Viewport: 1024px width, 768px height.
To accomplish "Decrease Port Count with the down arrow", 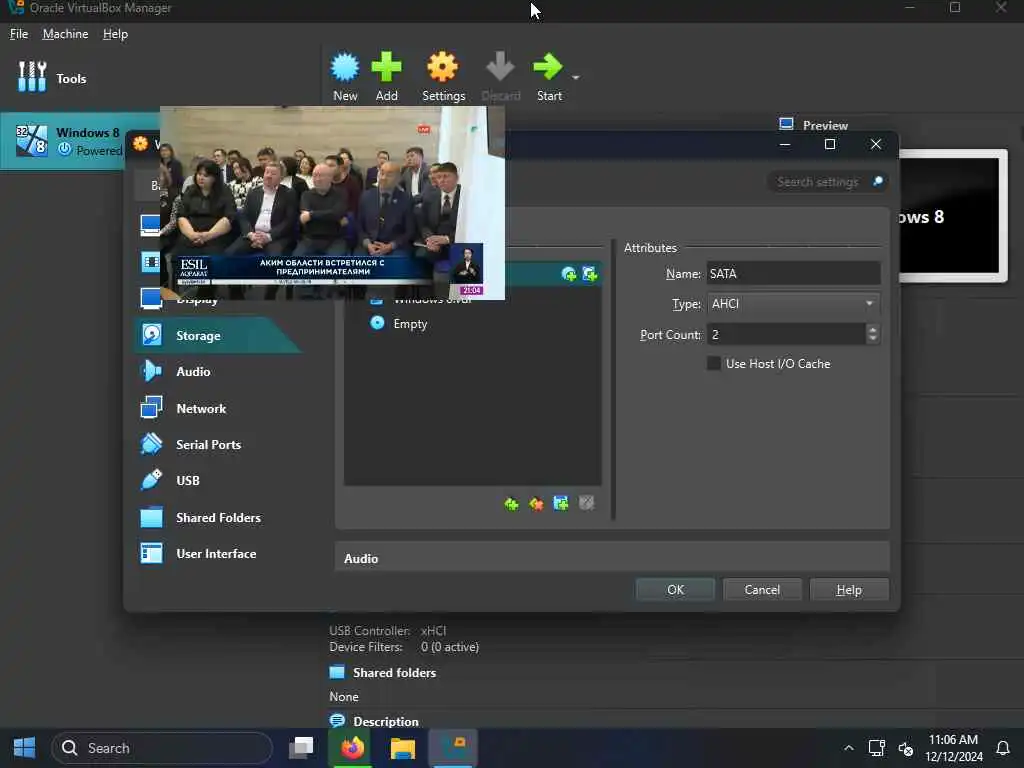I will pyautogui.click(x=872, y=340).
